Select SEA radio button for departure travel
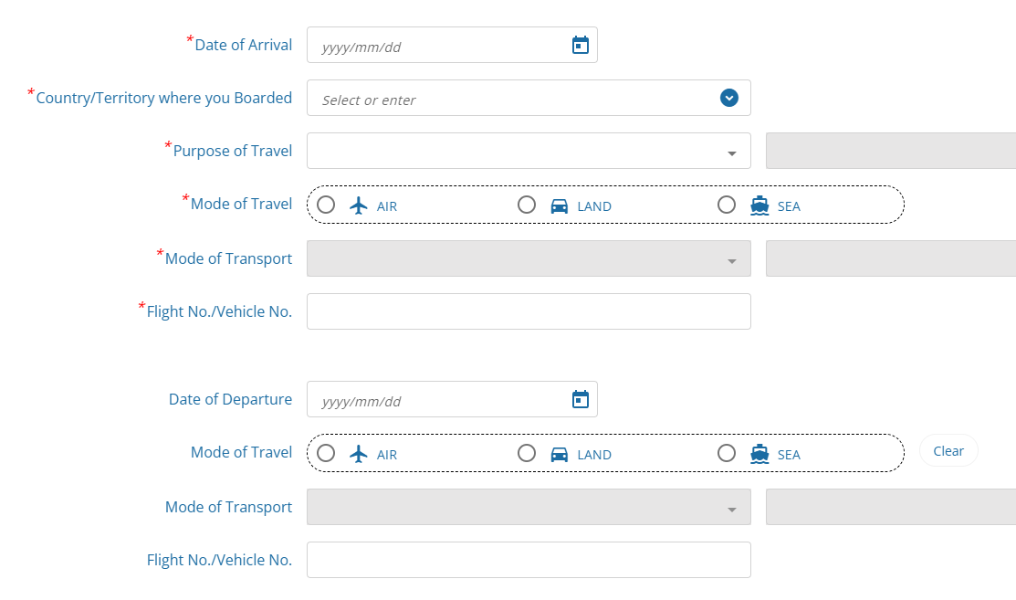The height and width of the screenshot is (600, 1016). click(726, 453)
